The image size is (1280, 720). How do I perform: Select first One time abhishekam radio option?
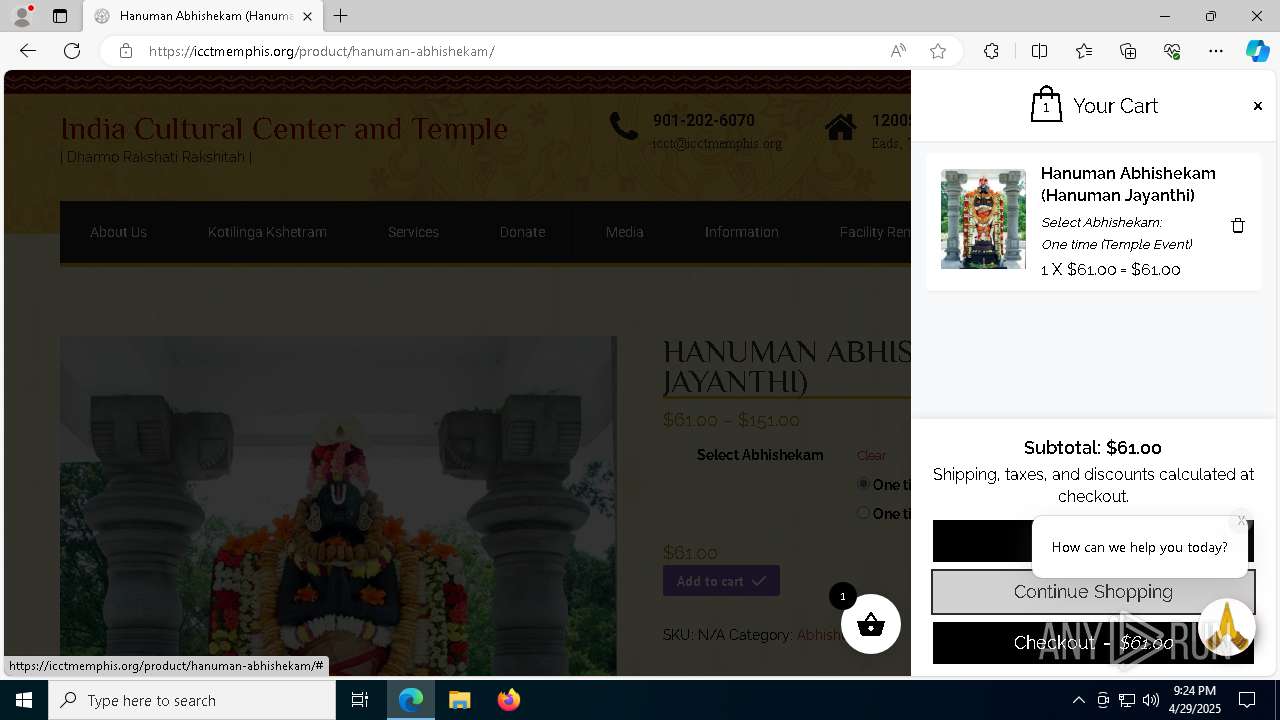[x=863, y=484]
